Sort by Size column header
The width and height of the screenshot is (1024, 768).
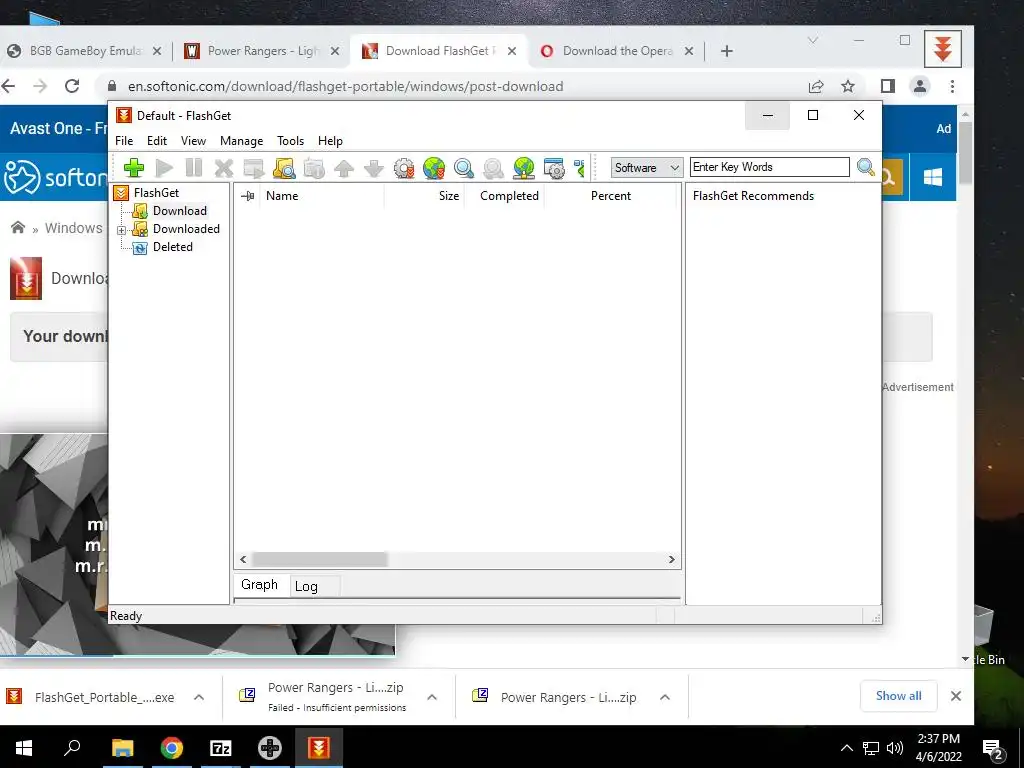pos(449,195)
